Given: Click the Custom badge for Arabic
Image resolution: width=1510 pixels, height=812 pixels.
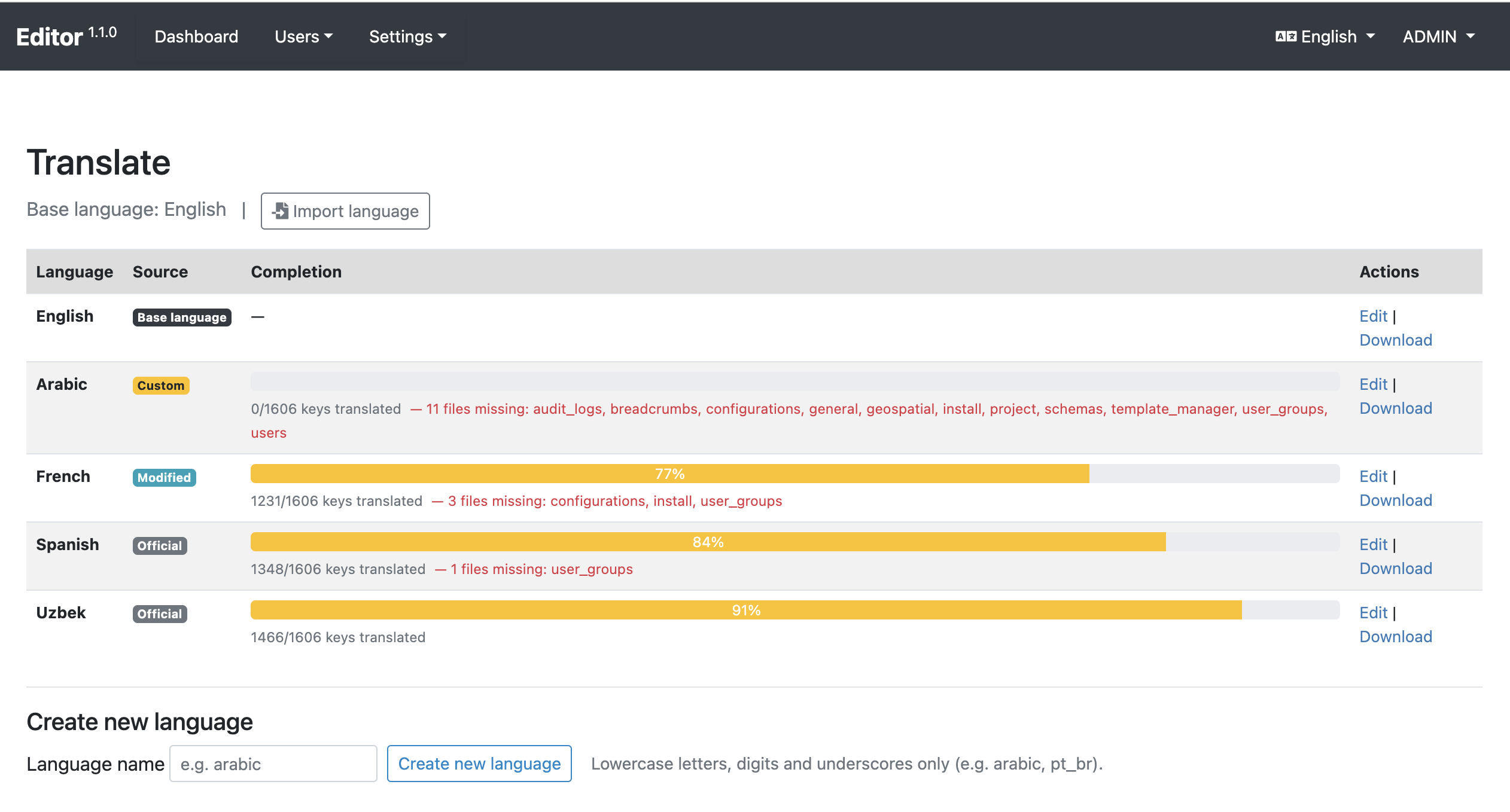Looking at the screenshot, I should pyautogui.click(x=161, y=386).
